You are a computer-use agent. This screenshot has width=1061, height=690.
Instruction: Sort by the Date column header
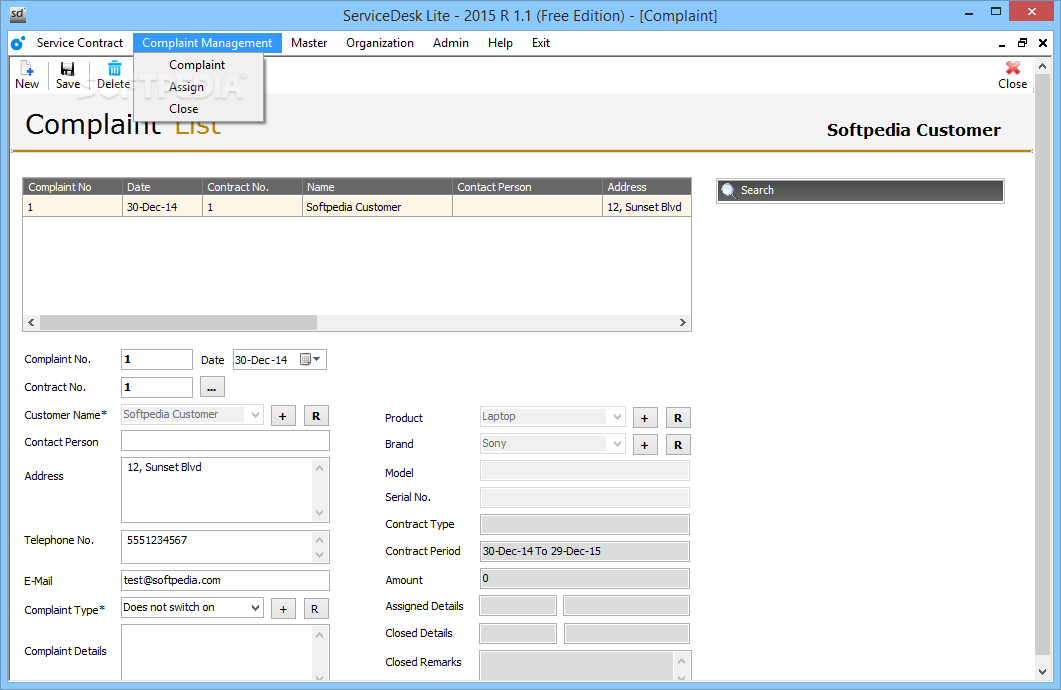pyautogui.click(x=162, y=187)
